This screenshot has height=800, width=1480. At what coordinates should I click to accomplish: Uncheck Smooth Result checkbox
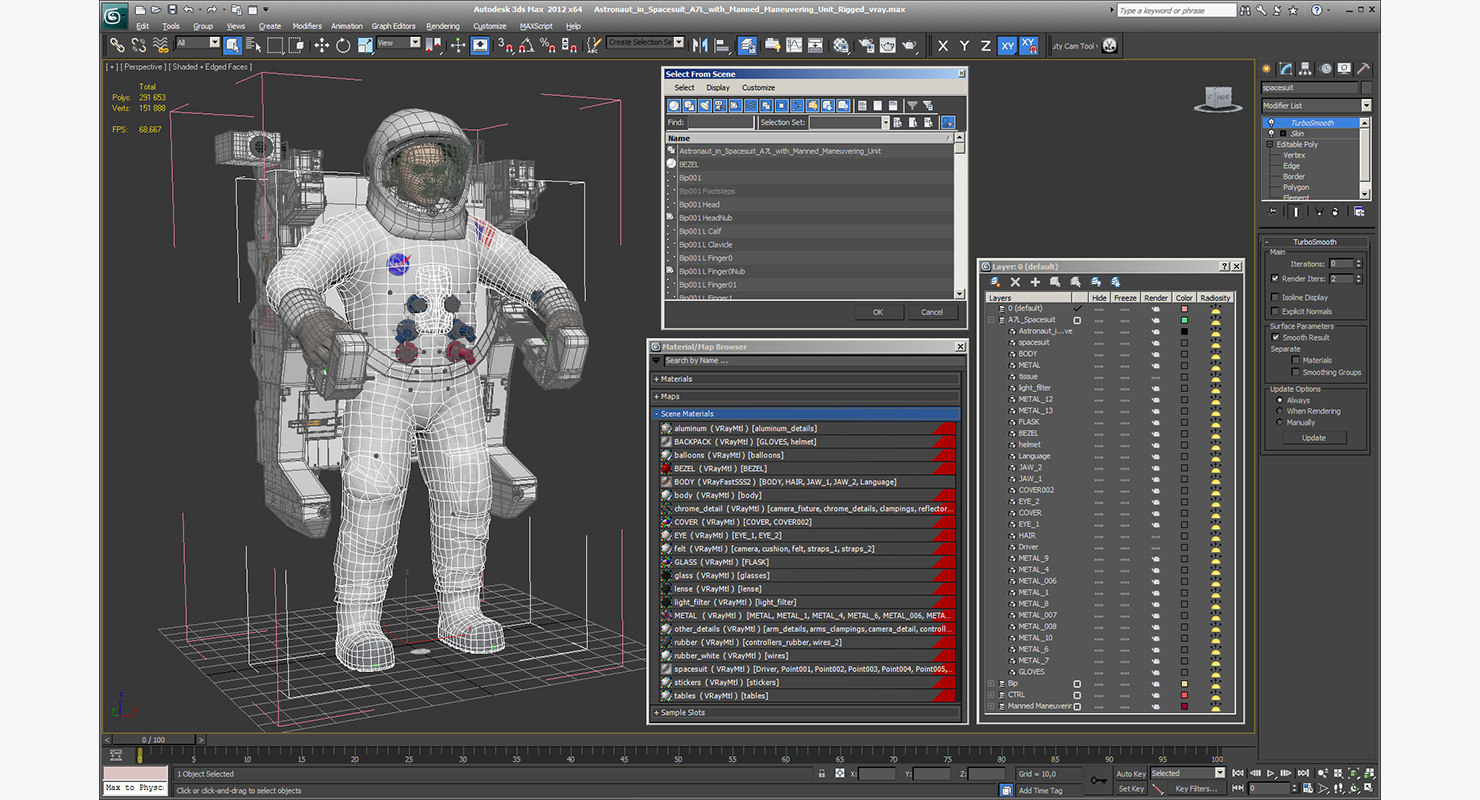tap(1275, 337)
